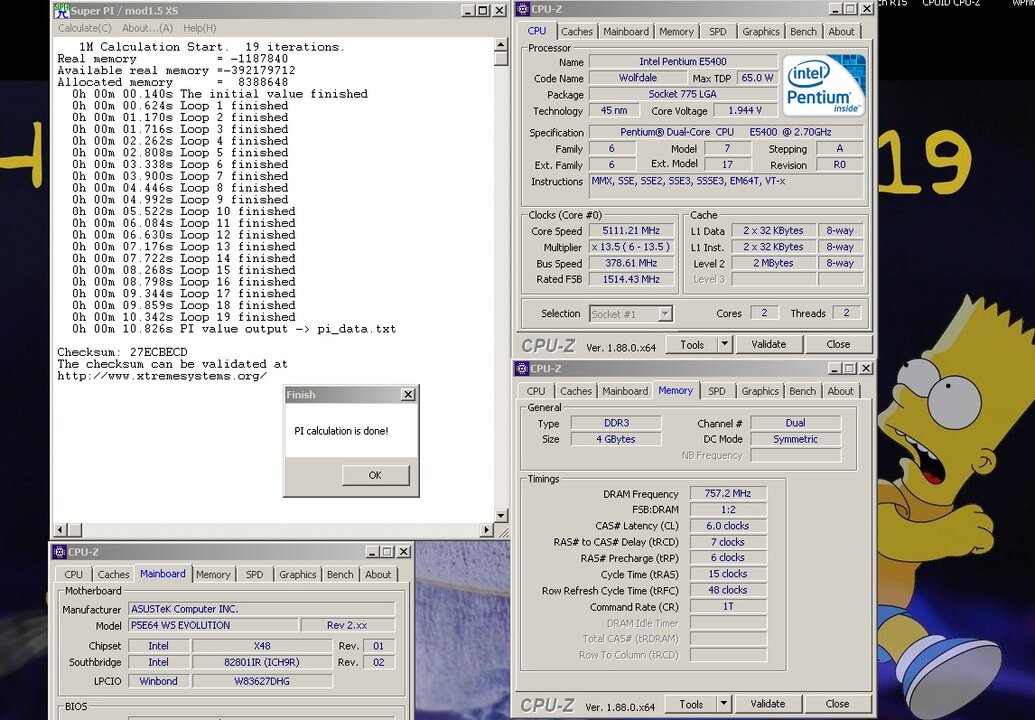Open Graphics tab in the CPU-Z Memory window
The width and height of the screenshot is (1035, 720).
(x=760, y=391)
